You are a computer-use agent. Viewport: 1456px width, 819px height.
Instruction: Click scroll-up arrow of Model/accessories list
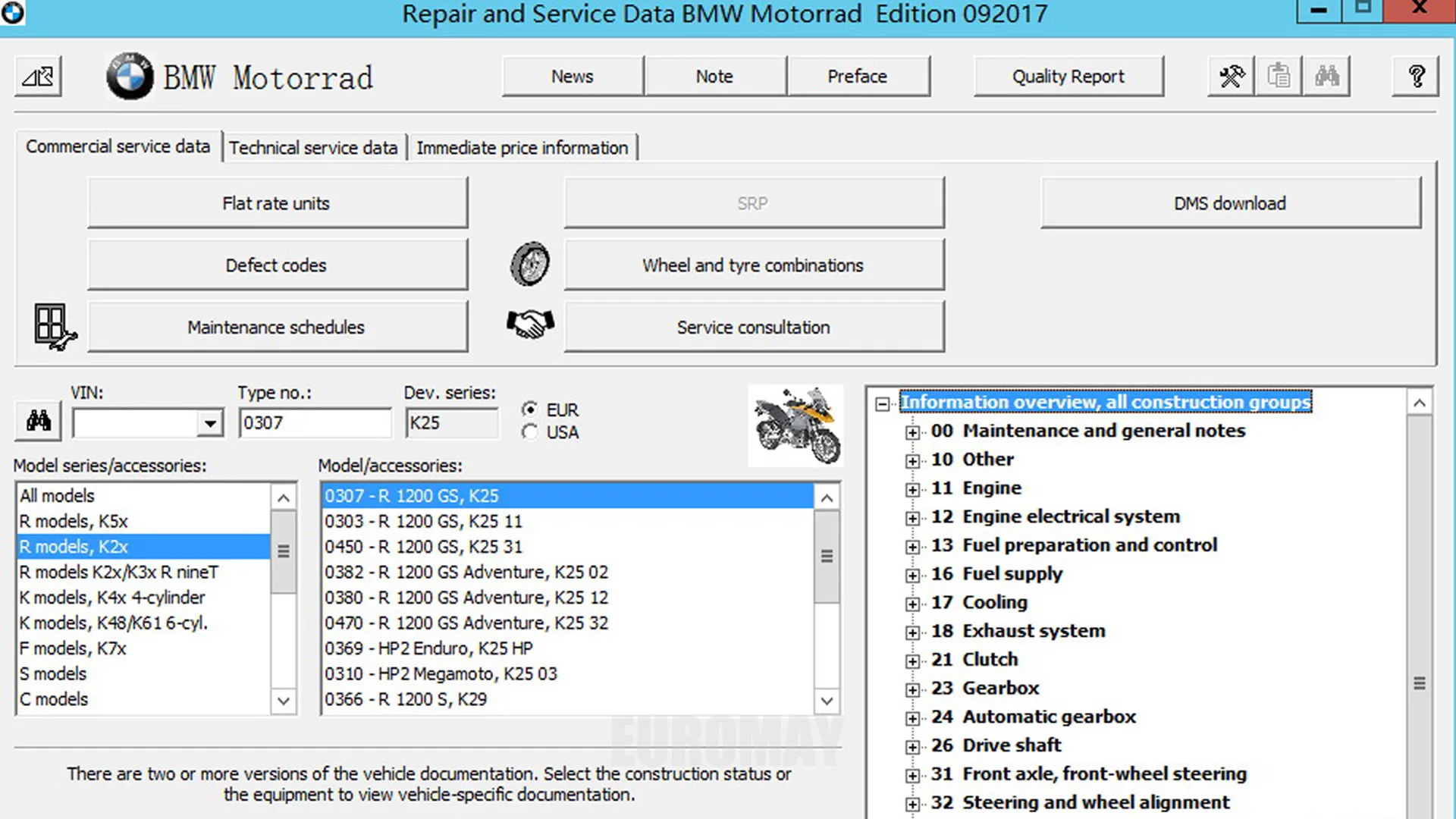point(827,498)
